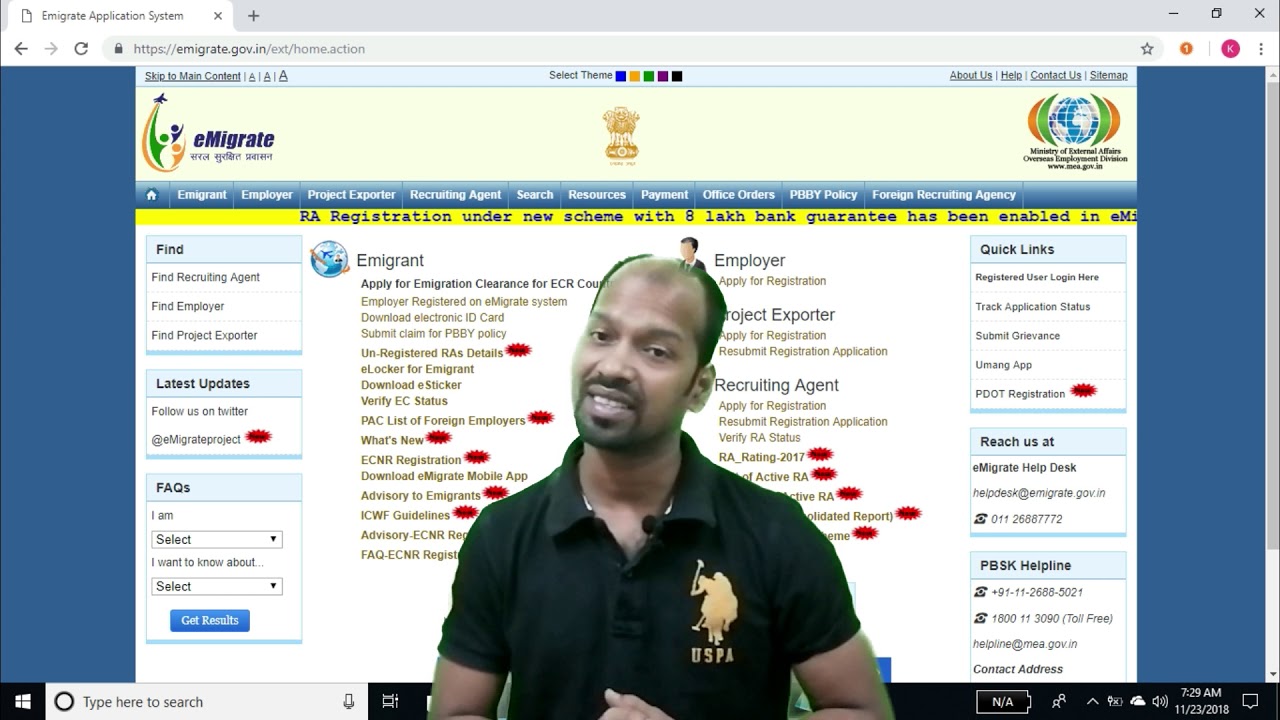Select the purple theme swatch
The height and width of the screenshot is (720, 1280).
click(x=663, y=76)
